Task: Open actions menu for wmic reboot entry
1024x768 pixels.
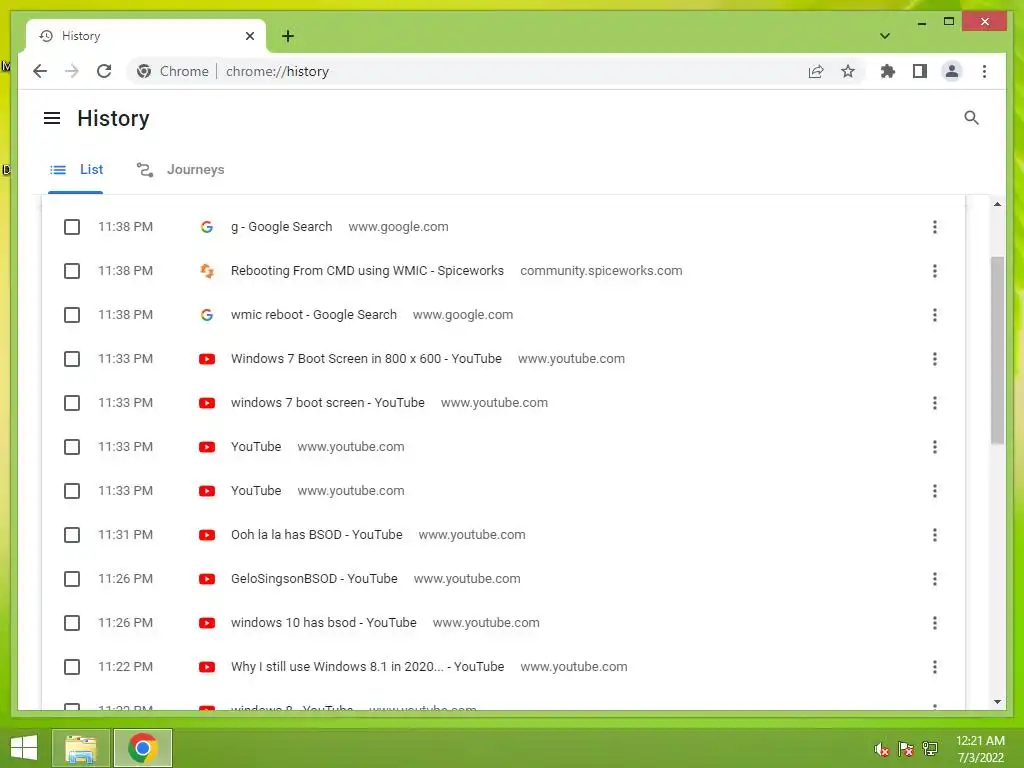Action: point(935,315)
